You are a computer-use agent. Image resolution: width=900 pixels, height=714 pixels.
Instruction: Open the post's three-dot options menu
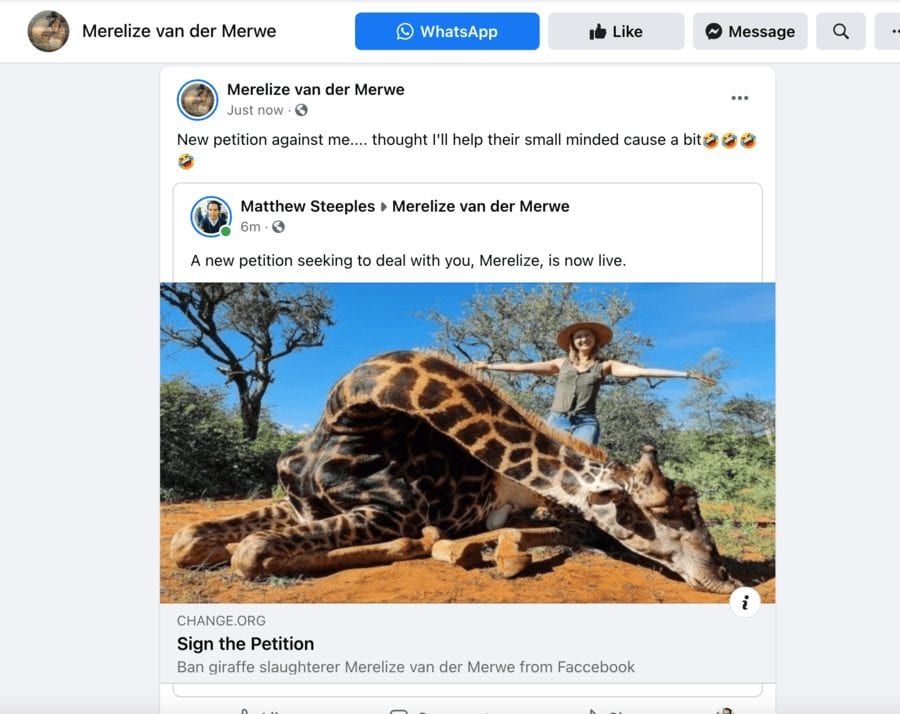[x=740, y=98]
